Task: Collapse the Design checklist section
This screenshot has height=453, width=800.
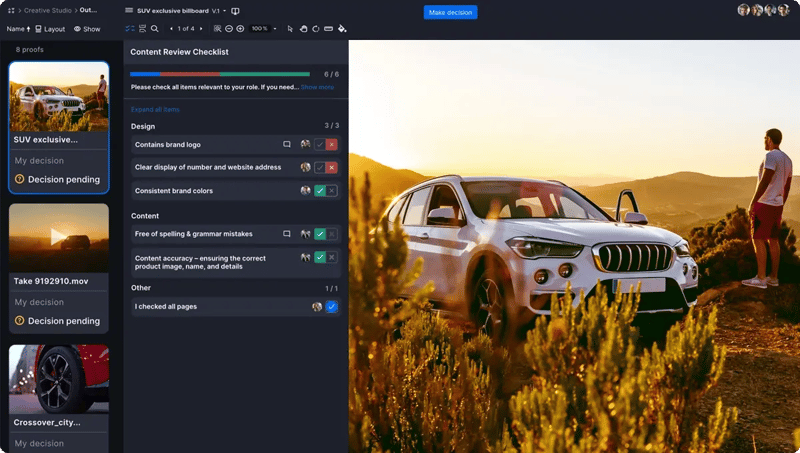Action: pyautogui.click(x=143, y=126)
